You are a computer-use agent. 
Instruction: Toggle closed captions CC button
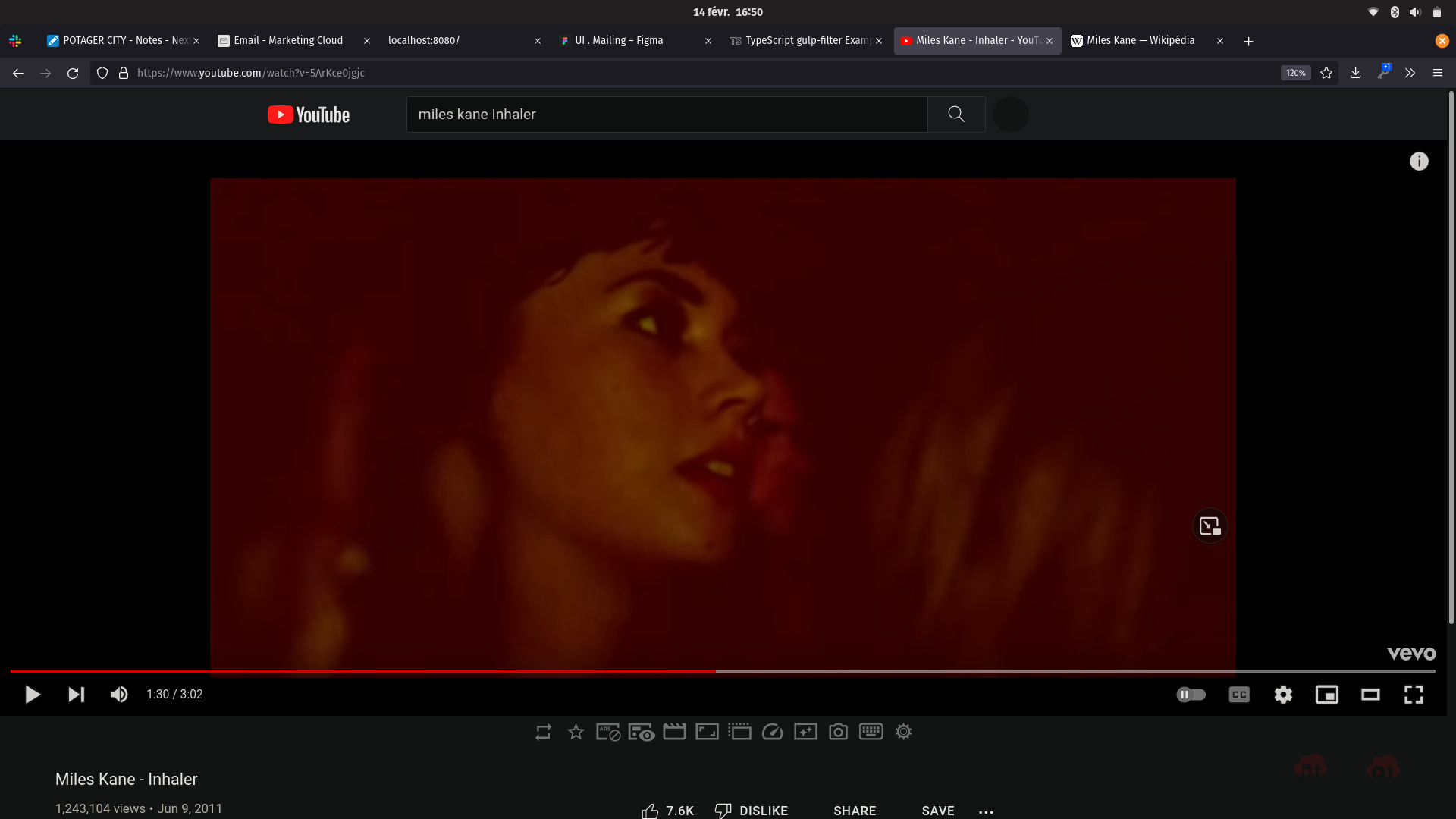click(x=1239, y=695)
